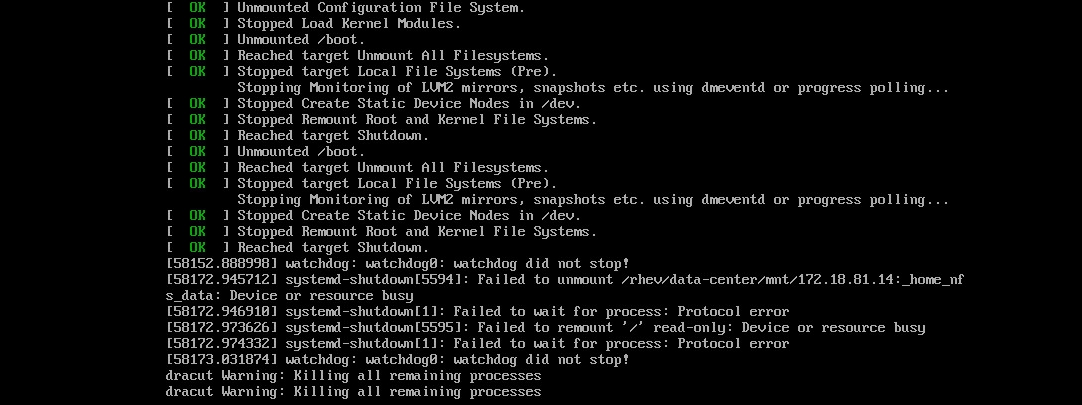Click the "Unmounted Configuration File System" line

[381, 8]
